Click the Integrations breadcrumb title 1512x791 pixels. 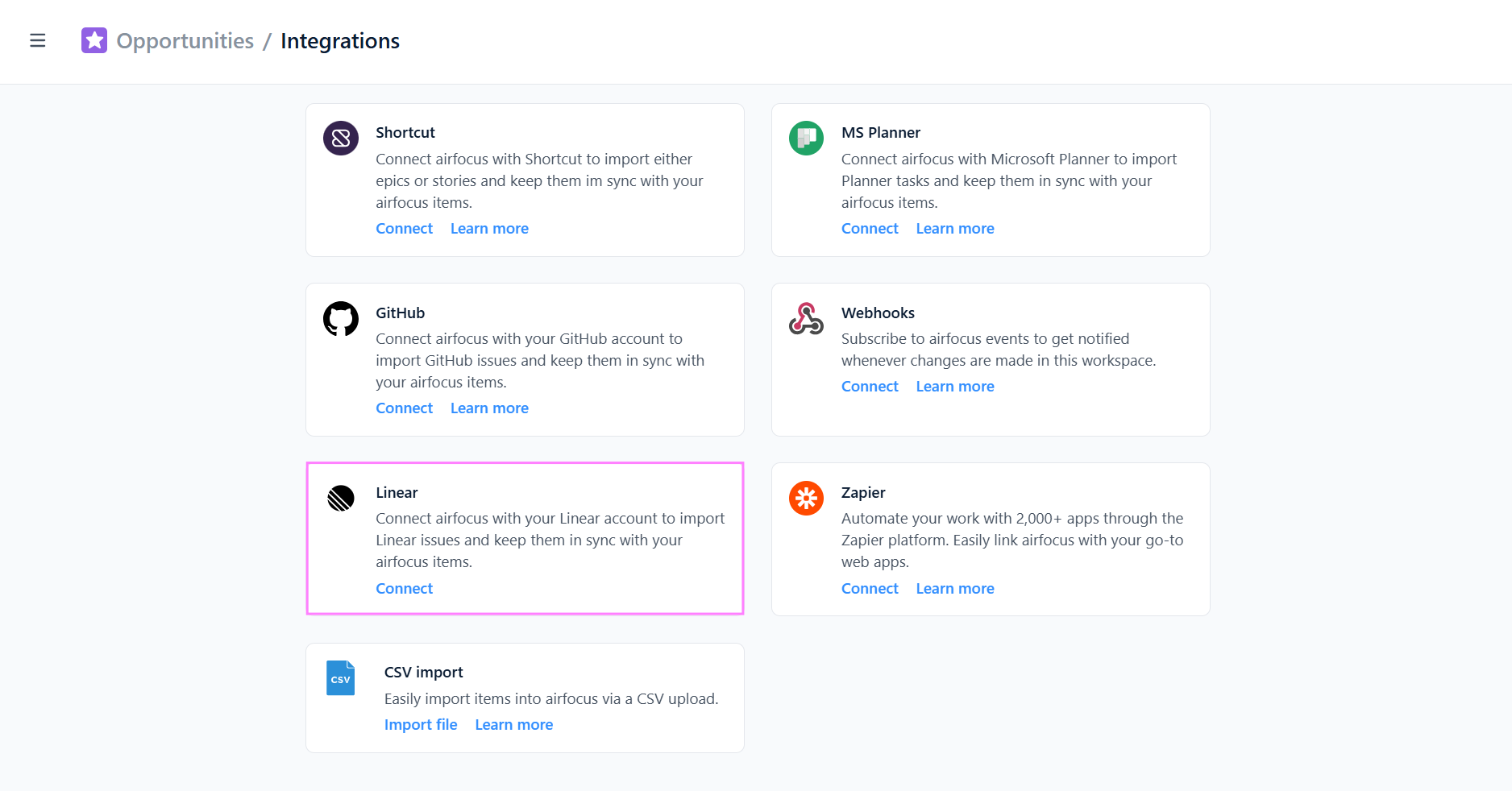tap(340, 41)
